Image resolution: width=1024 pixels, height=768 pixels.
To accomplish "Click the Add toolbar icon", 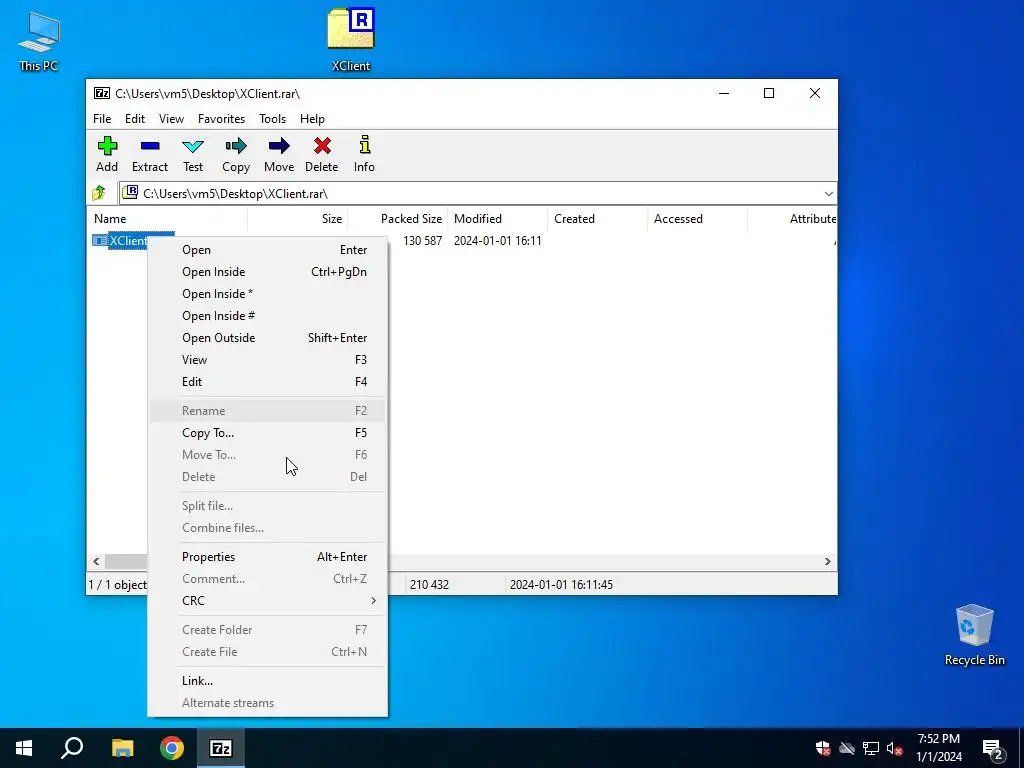I will pos(107,154).
